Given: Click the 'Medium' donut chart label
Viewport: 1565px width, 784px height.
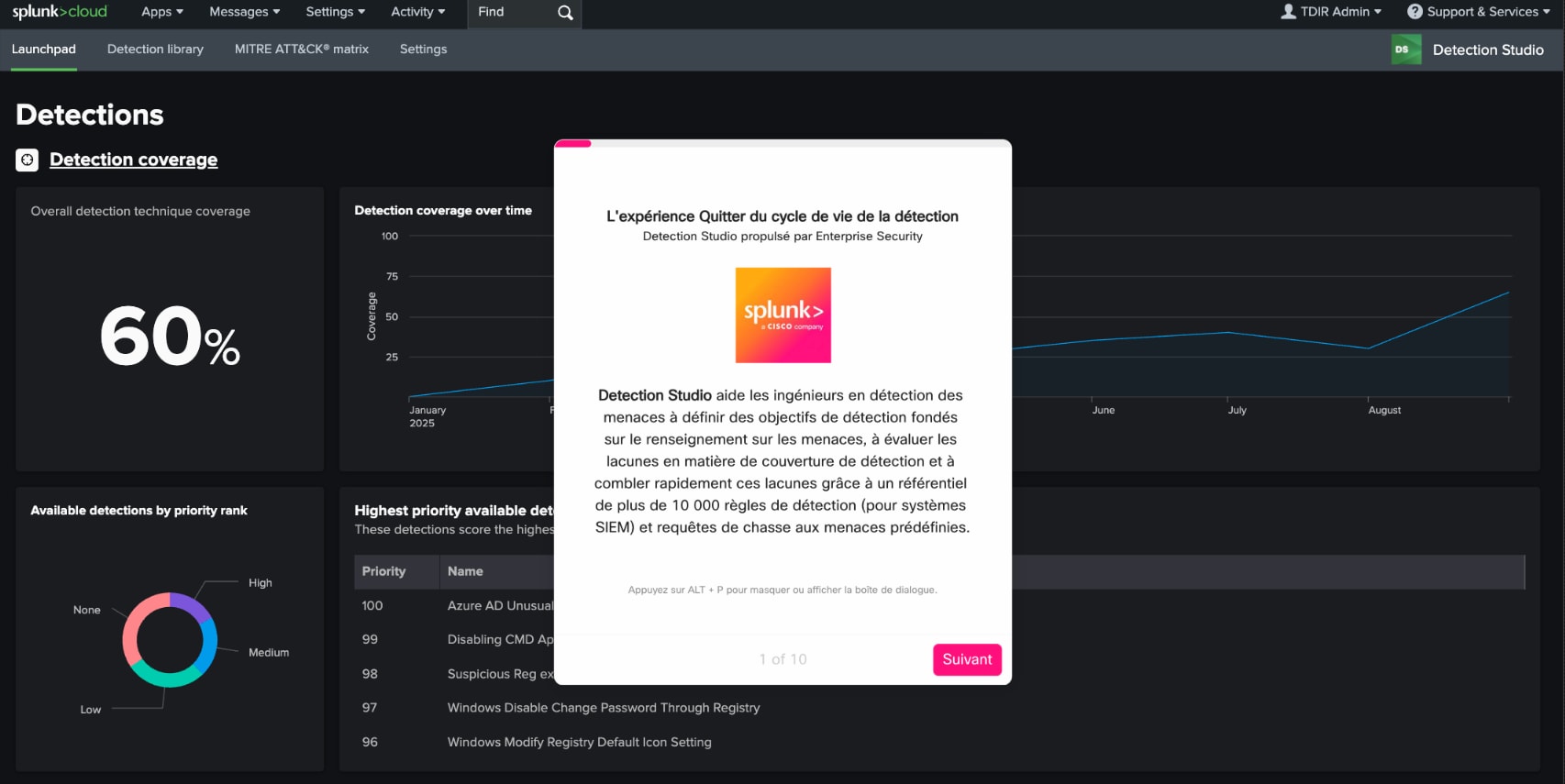Looking at the screenshot, I should tap(269, 653).
